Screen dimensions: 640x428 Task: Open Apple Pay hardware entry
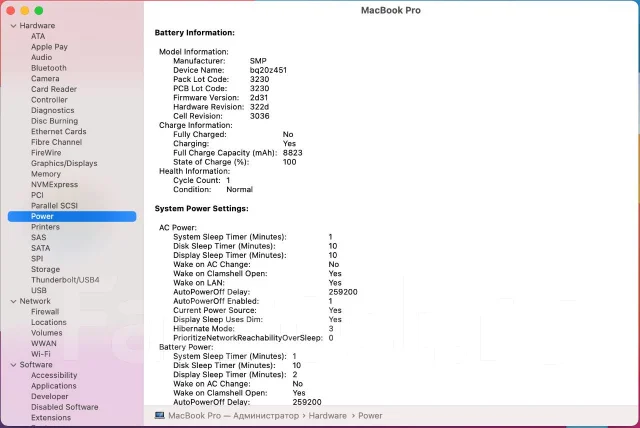click(x=49, y=47)
